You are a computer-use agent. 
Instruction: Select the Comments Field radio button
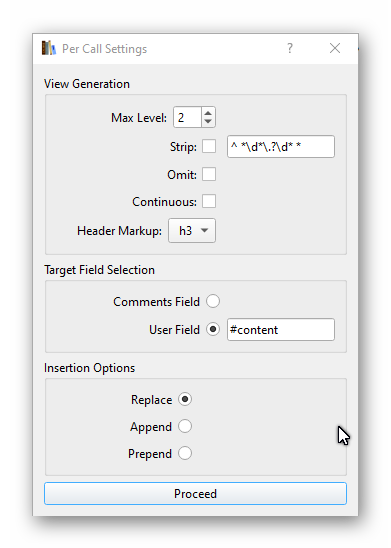coord(213,301)
